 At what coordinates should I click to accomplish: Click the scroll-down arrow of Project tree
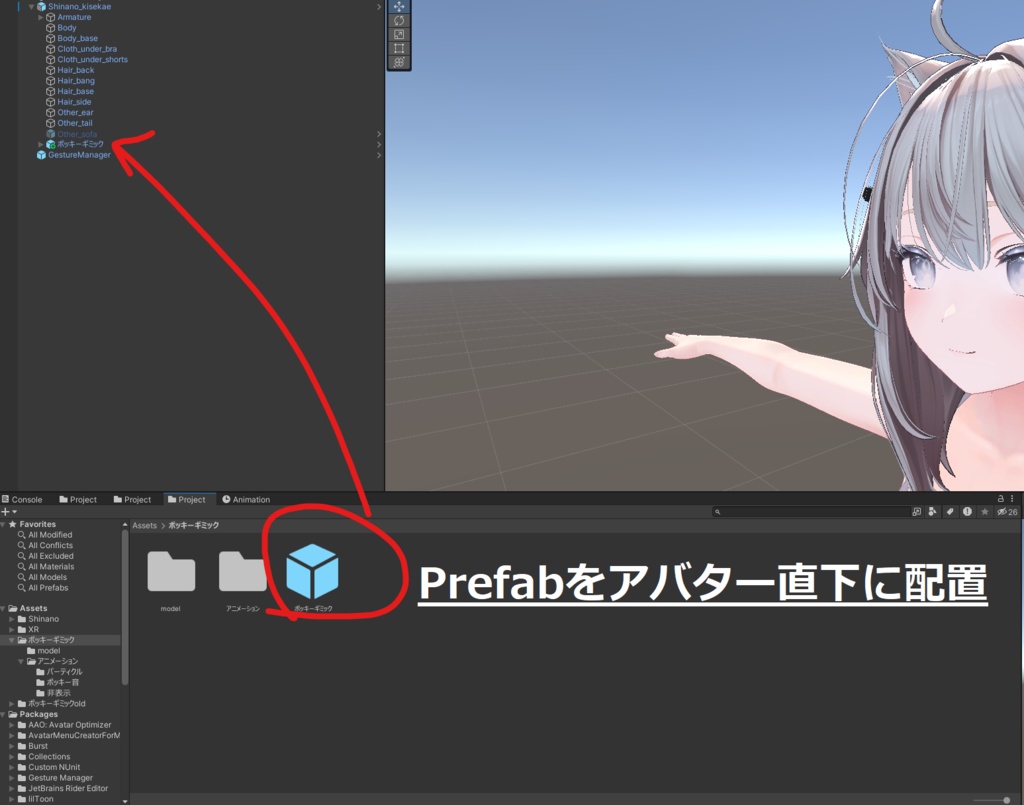pyautogui.click(x=125, y=800)
